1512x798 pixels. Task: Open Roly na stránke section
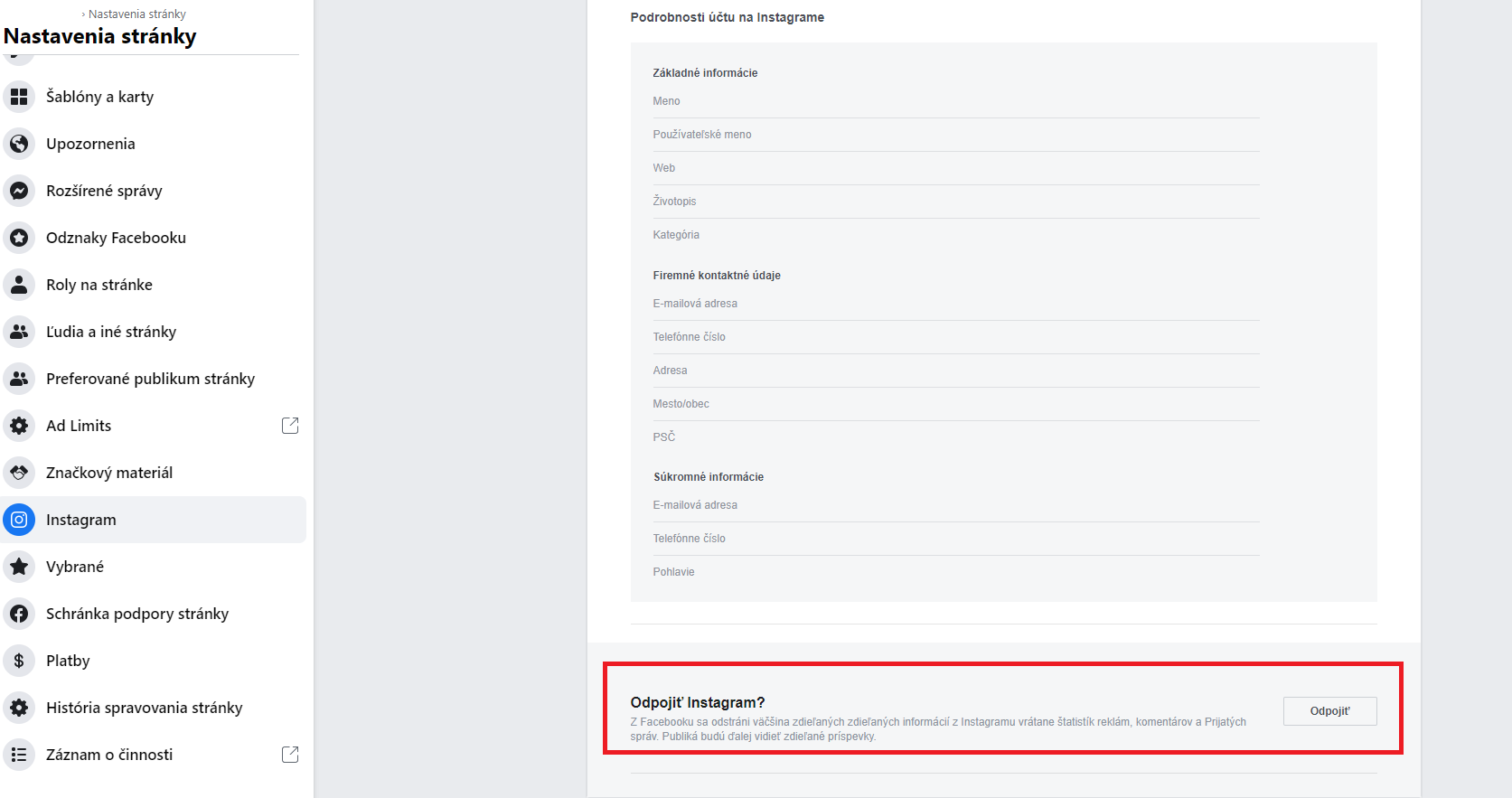[x=154, y=285]
